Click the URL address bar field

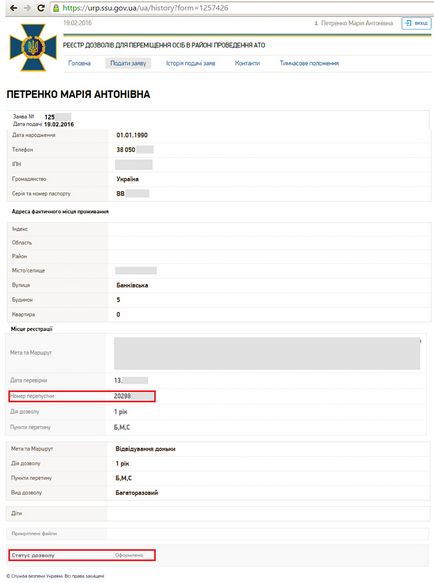click(x=242, y=8)
